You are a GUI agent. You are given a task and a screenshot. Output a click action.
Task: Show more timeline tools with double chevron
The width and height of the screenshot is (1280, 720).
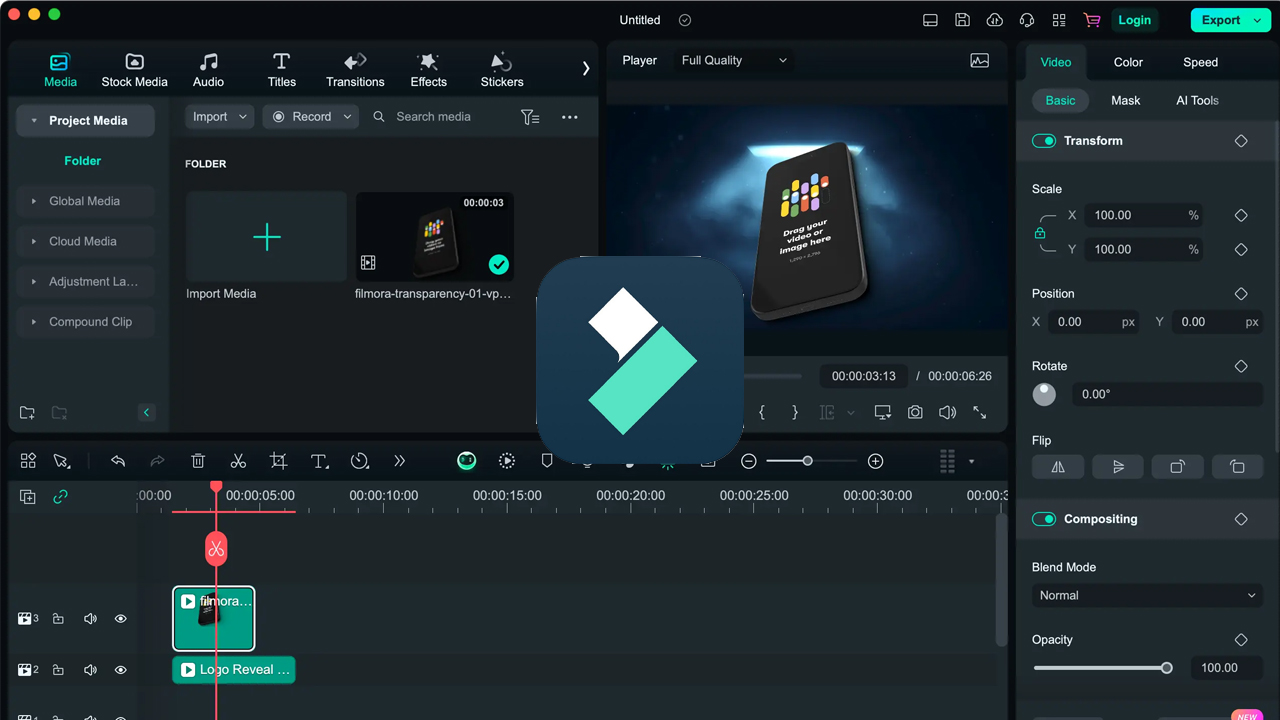click(x=400, y=461)
